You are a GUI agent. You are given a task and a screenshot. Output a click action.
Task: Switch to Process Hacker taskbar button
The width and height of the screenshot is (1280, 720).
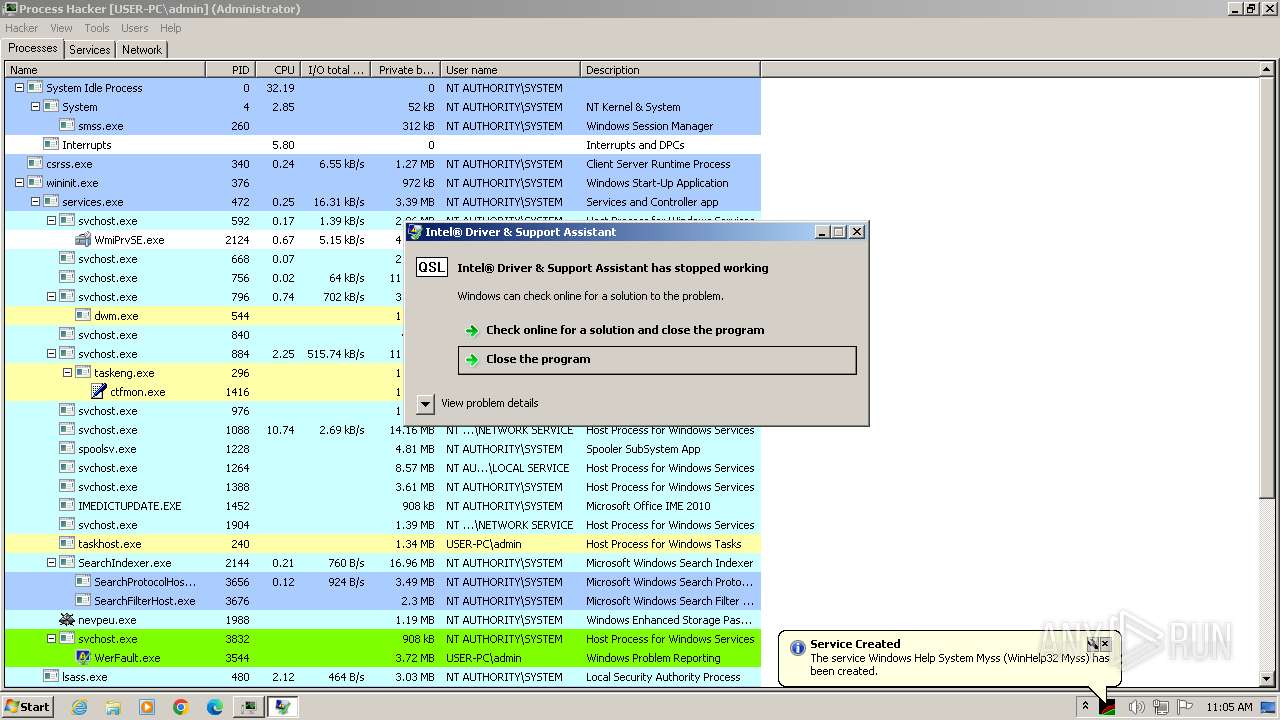point(249,707)
